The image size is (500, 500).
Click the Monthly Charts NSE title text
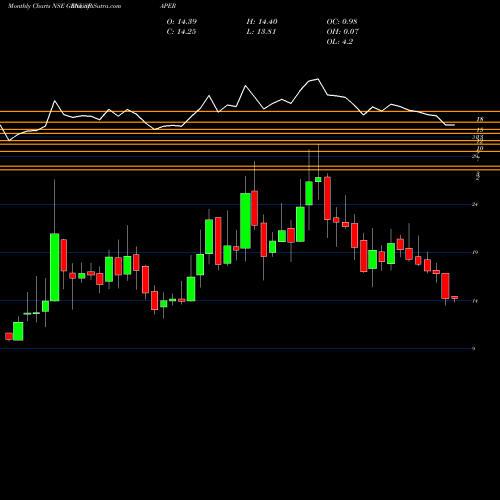(36, 6)
